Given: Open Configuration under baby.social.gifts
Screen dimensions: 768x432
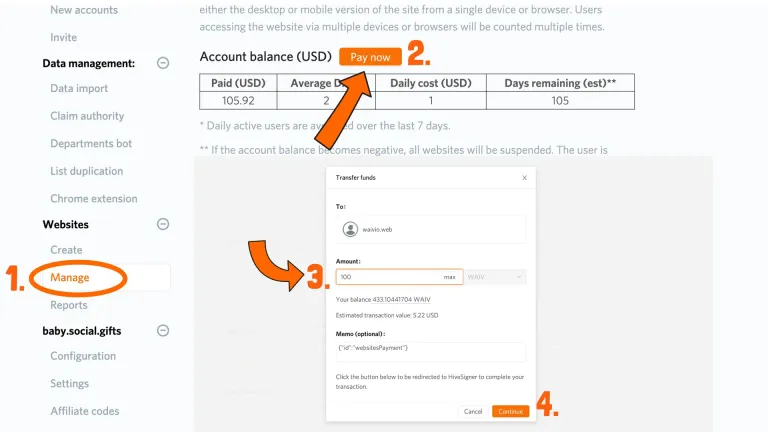Looking at the screenshot, I should [83, 356].
